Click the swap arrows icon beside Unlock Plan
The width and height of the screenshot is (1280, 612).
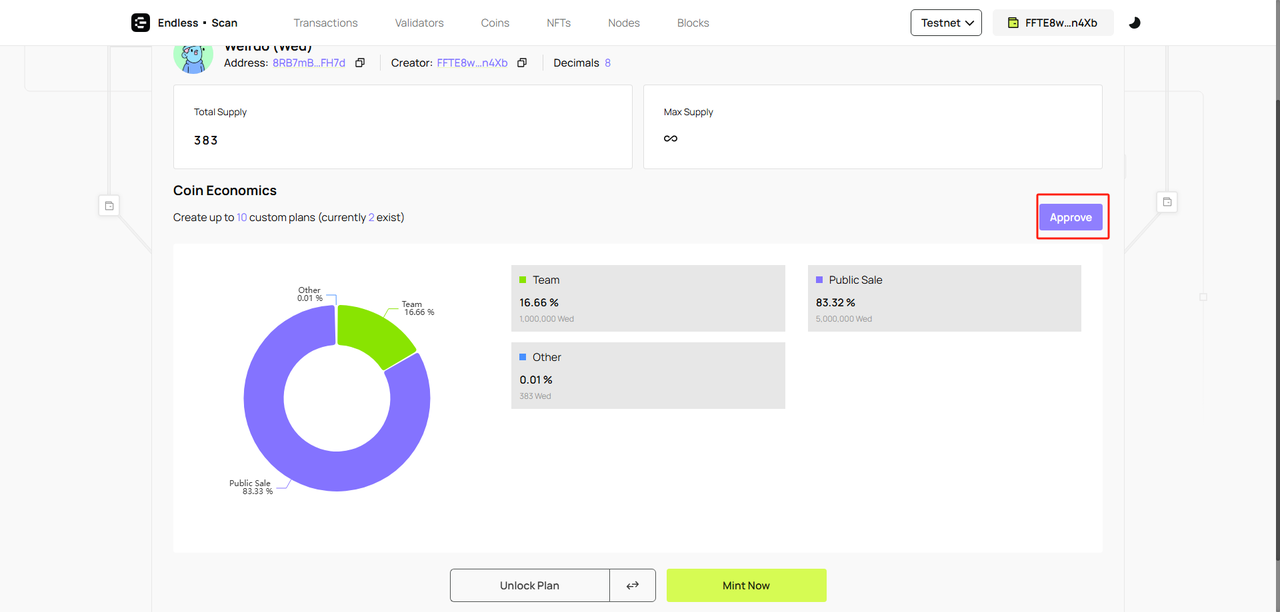(632, 585)
